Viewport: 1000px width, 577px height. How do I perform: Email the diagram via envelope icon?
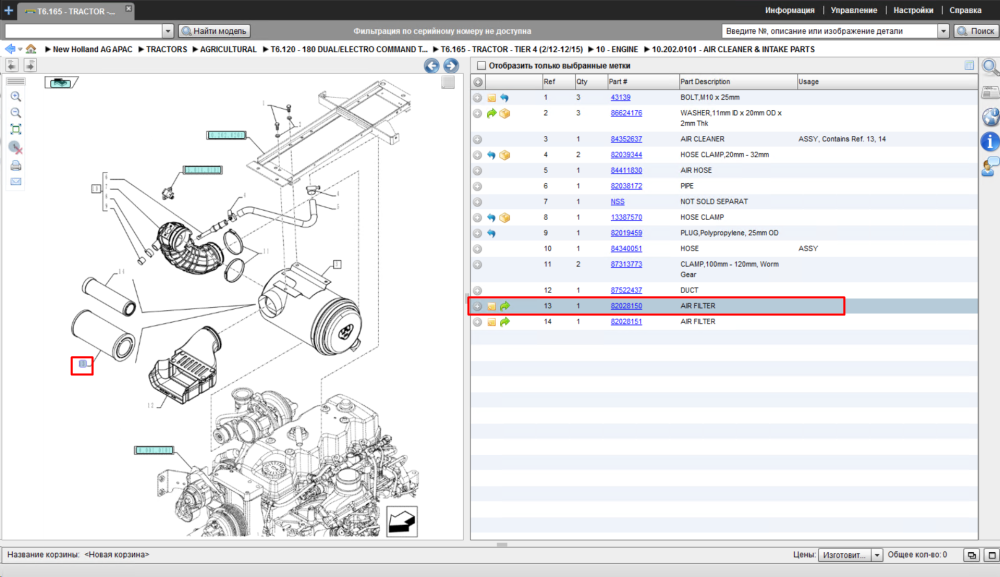tap(16, 182)
